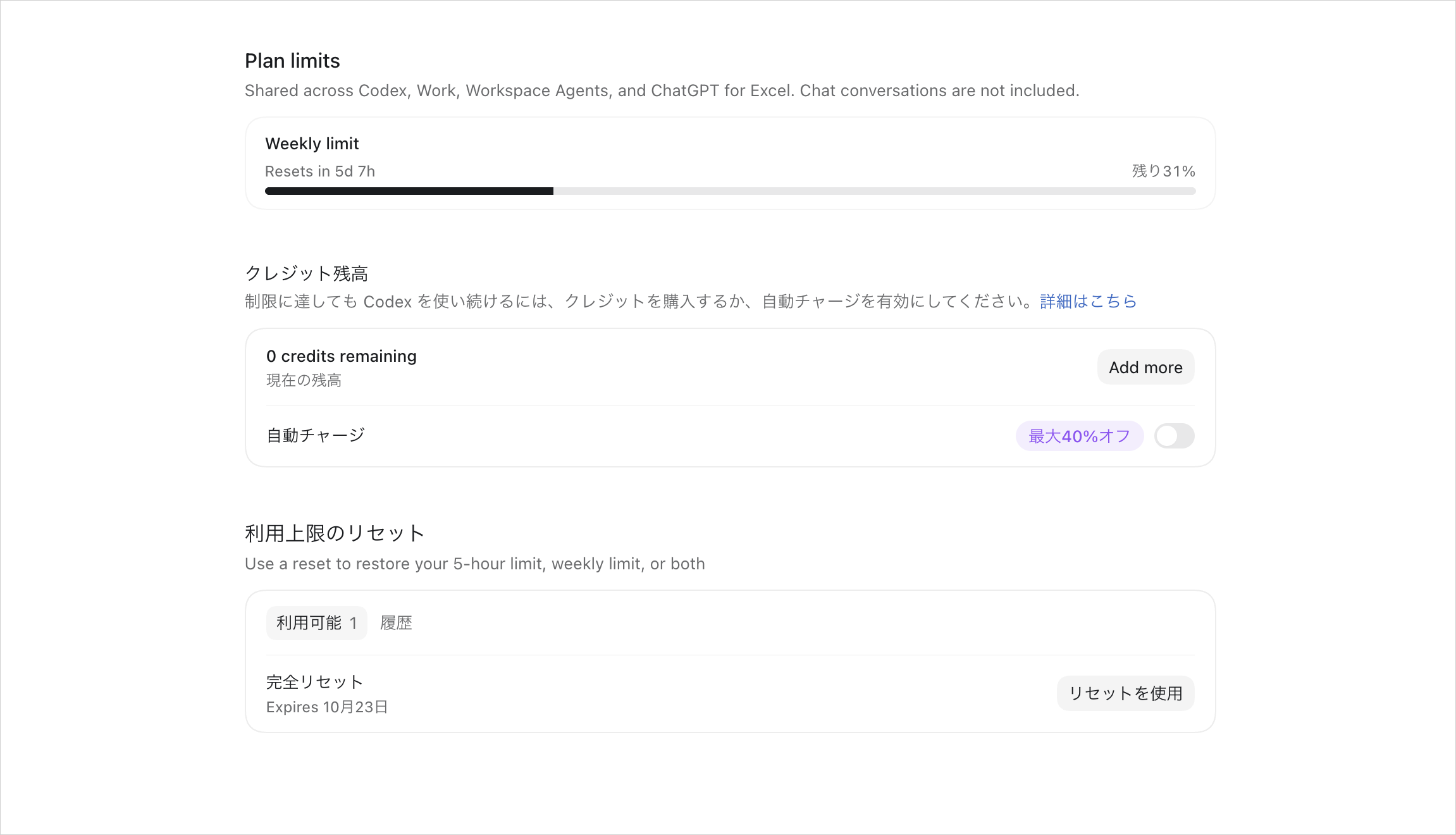Click the Add more credits button
Image resolution: width=1456 pixels, height=835 pixels.
[1145, 368]
